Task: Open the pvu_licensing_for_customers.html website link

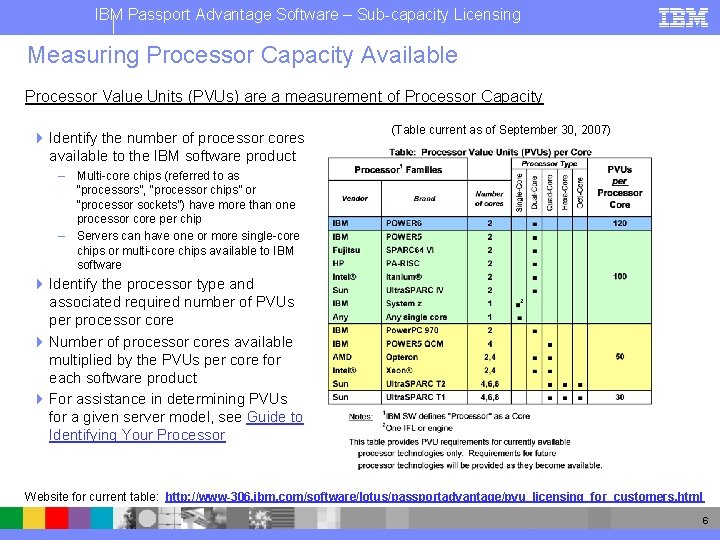Action: tap(434, 497)
